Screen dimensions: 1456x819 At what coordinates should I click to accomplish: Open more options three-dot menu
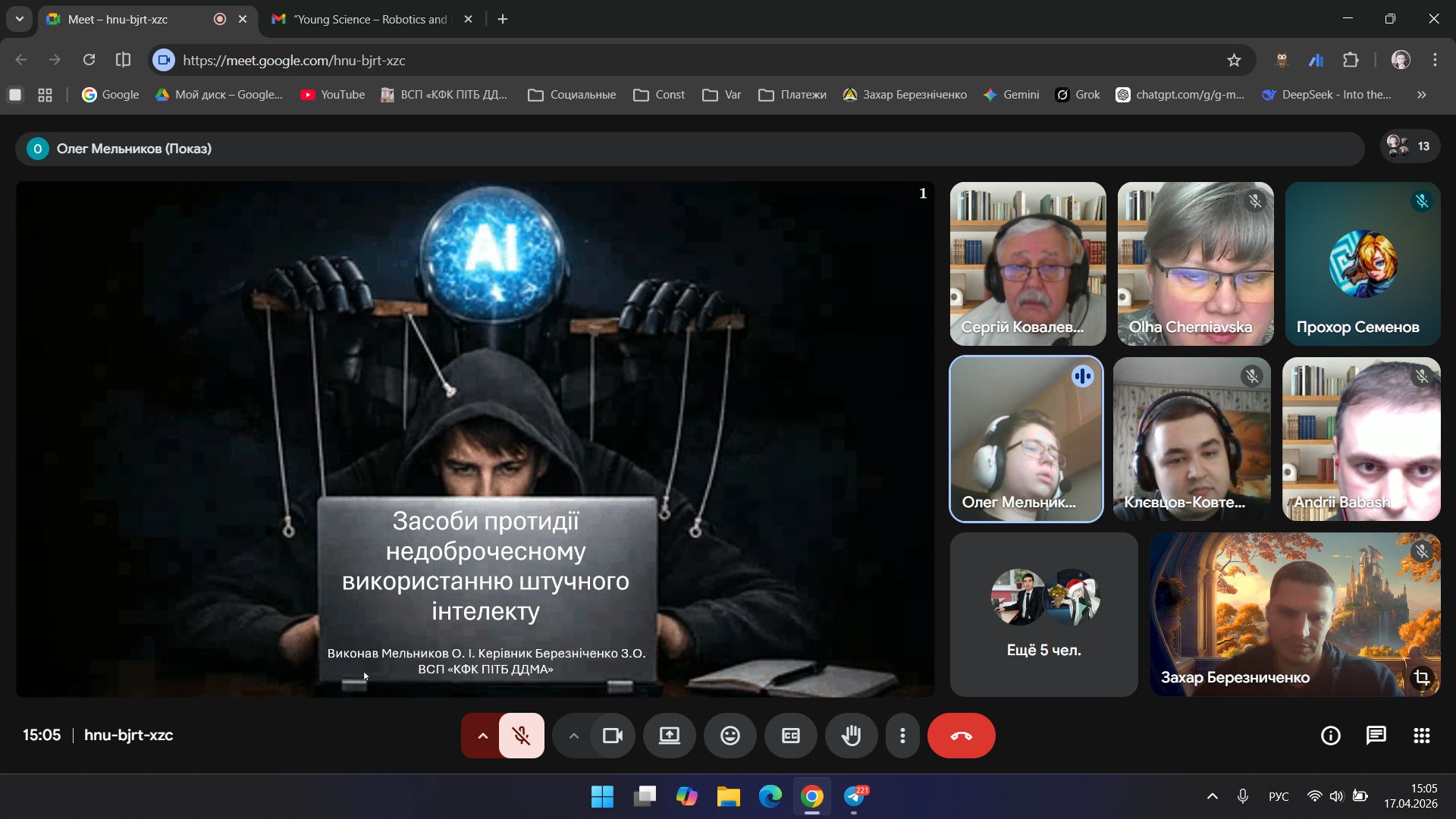(x=902, y=736)
